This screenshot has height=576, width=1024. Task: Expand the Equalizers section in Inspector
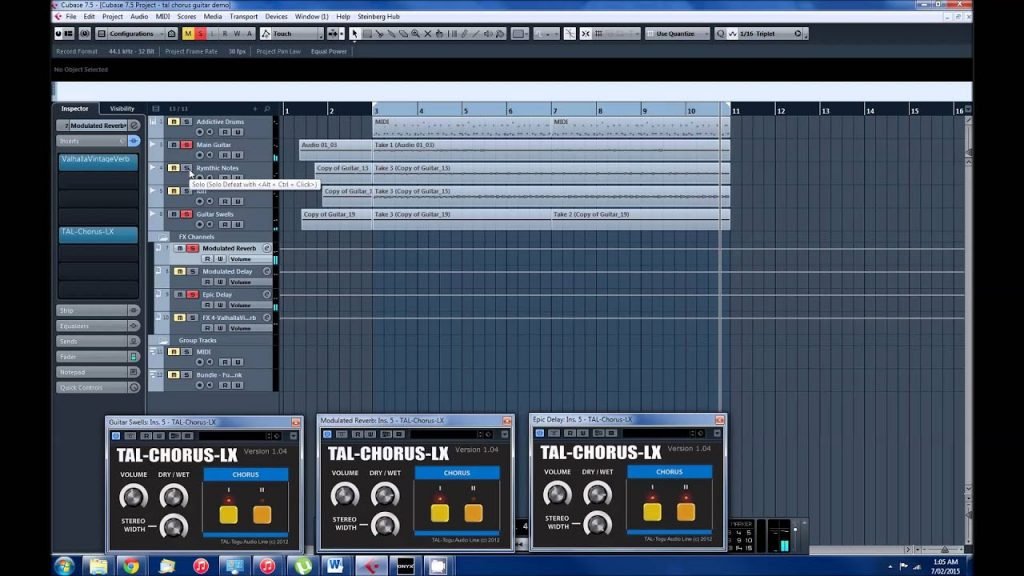coord(98,326)
